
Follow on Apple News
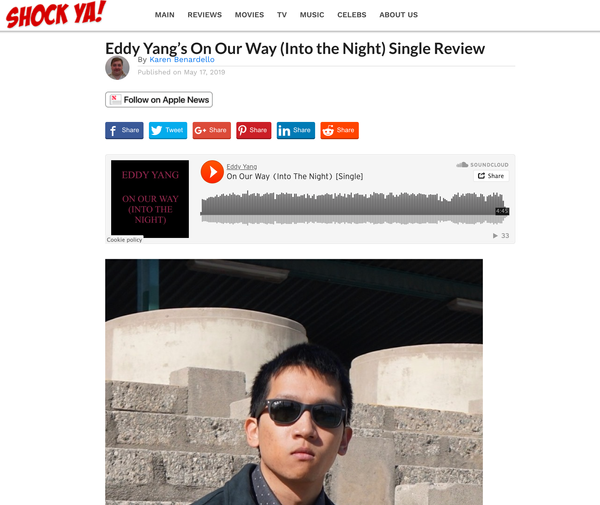tap(159, 100)
